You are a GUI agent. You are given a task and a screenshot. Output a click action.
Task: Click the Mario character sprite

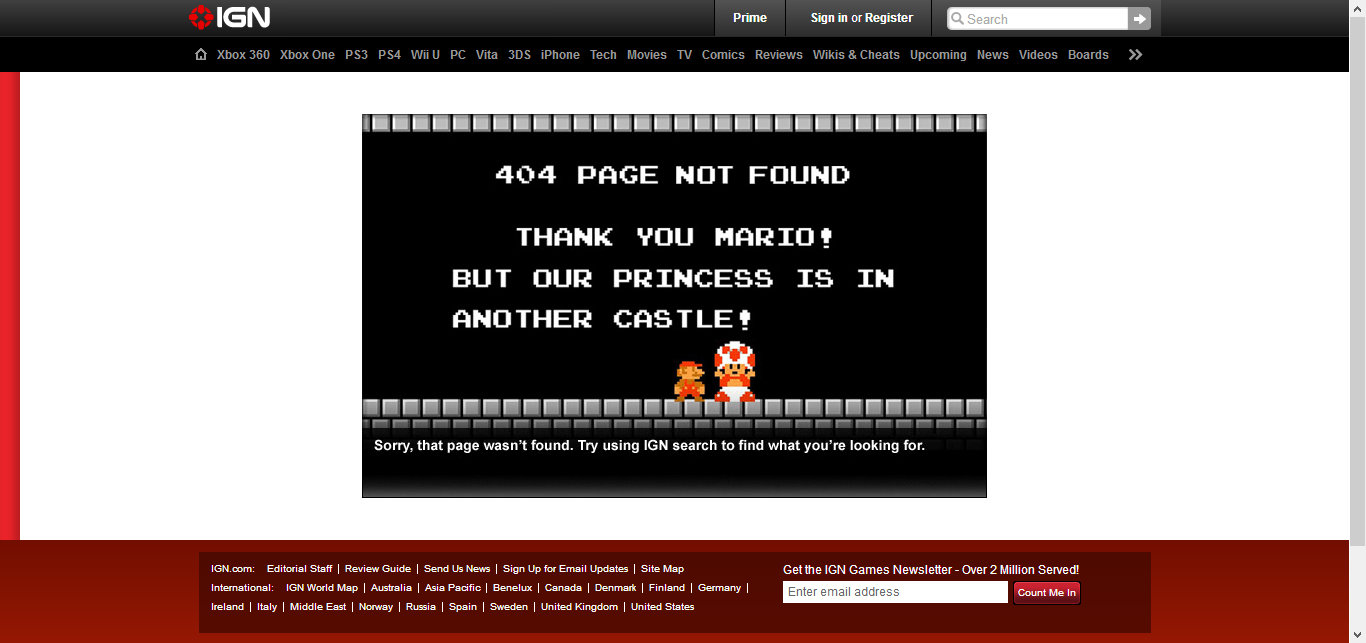(689, 381)
